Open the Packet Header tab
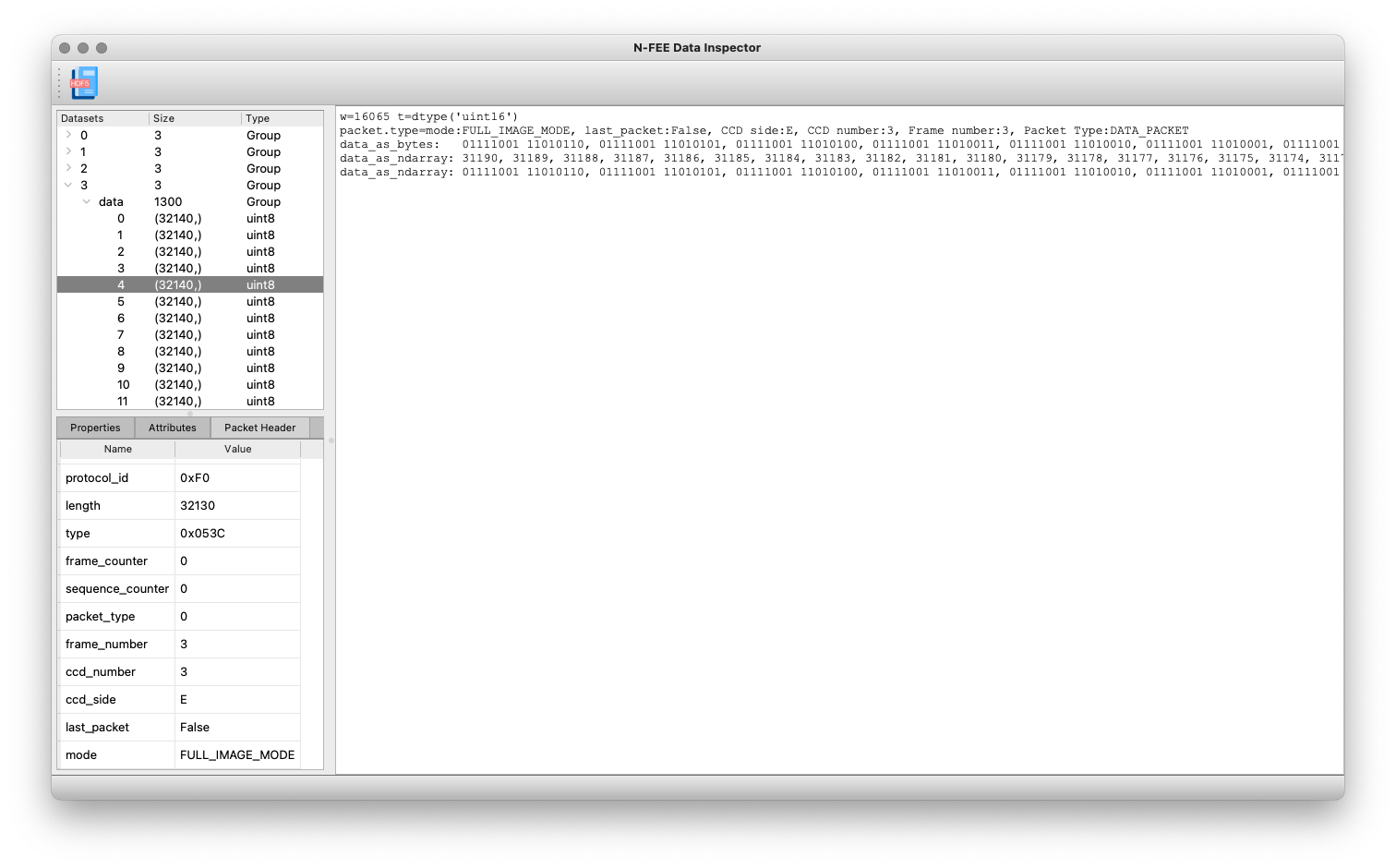The width and height of the screenshot is (1396, 868). (260, 428)
